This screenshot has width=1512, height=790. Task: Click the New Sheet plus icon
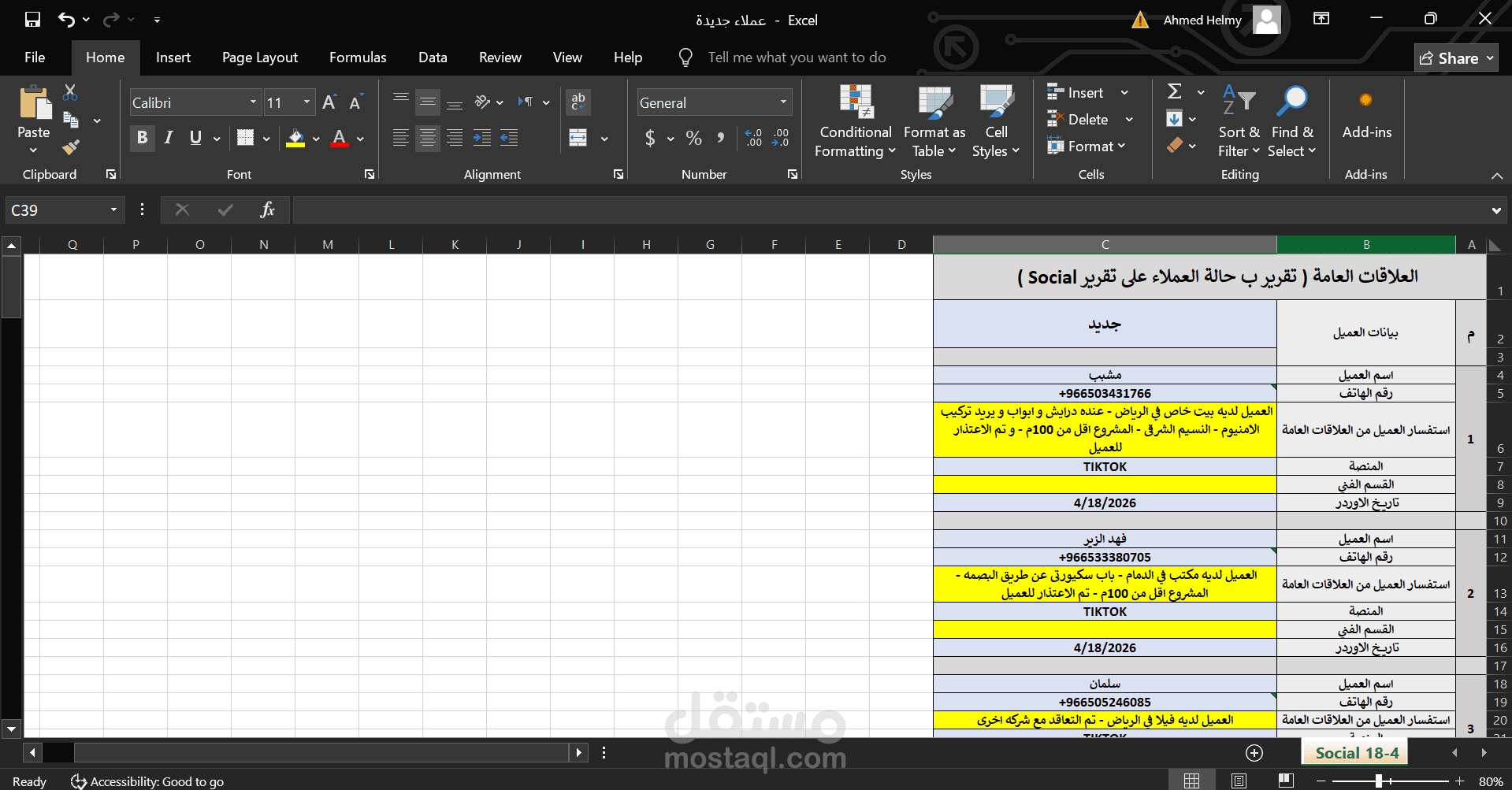1254,754
